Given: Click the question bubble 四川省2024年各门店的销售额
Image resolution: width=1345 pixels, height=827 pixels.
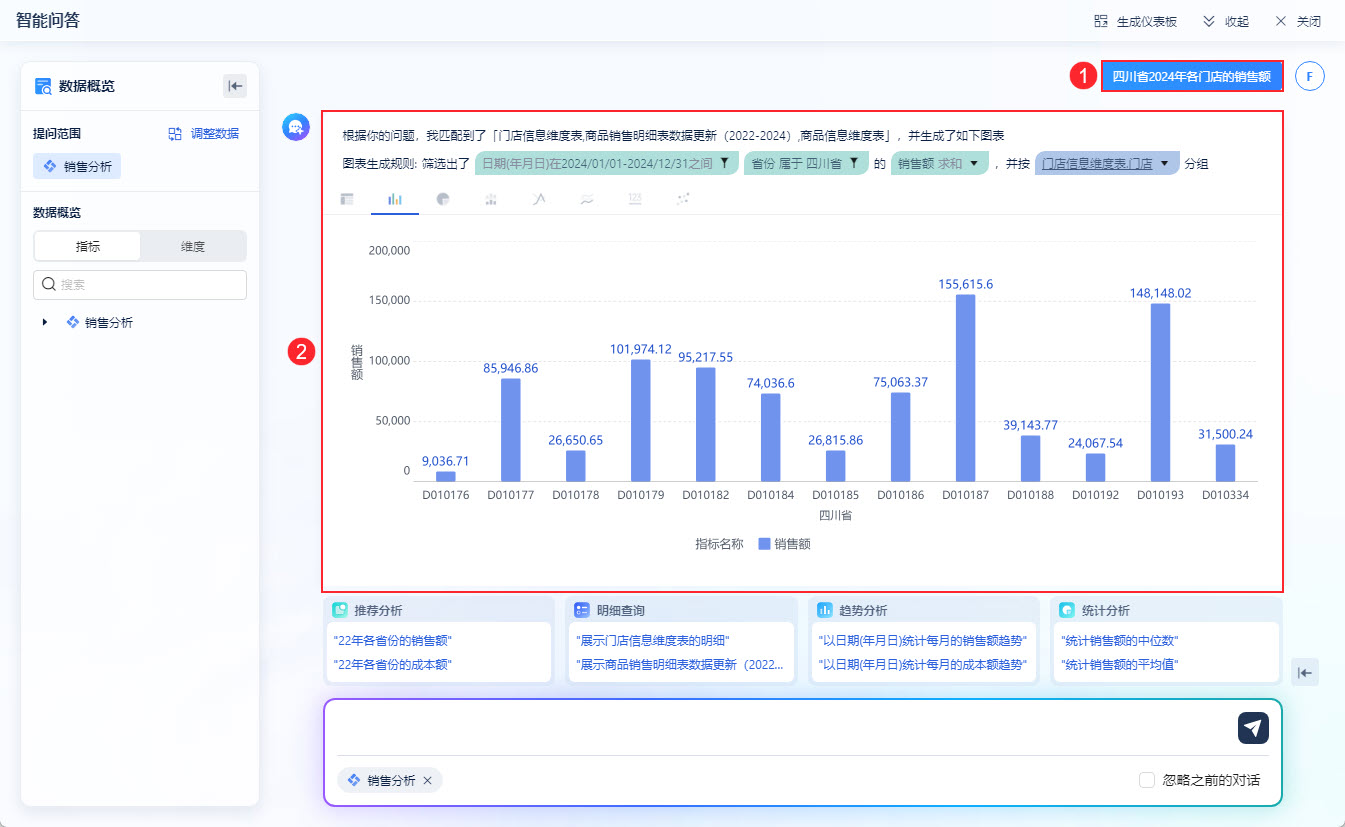Looking at the screenshot, I should tap(1192, 76).
